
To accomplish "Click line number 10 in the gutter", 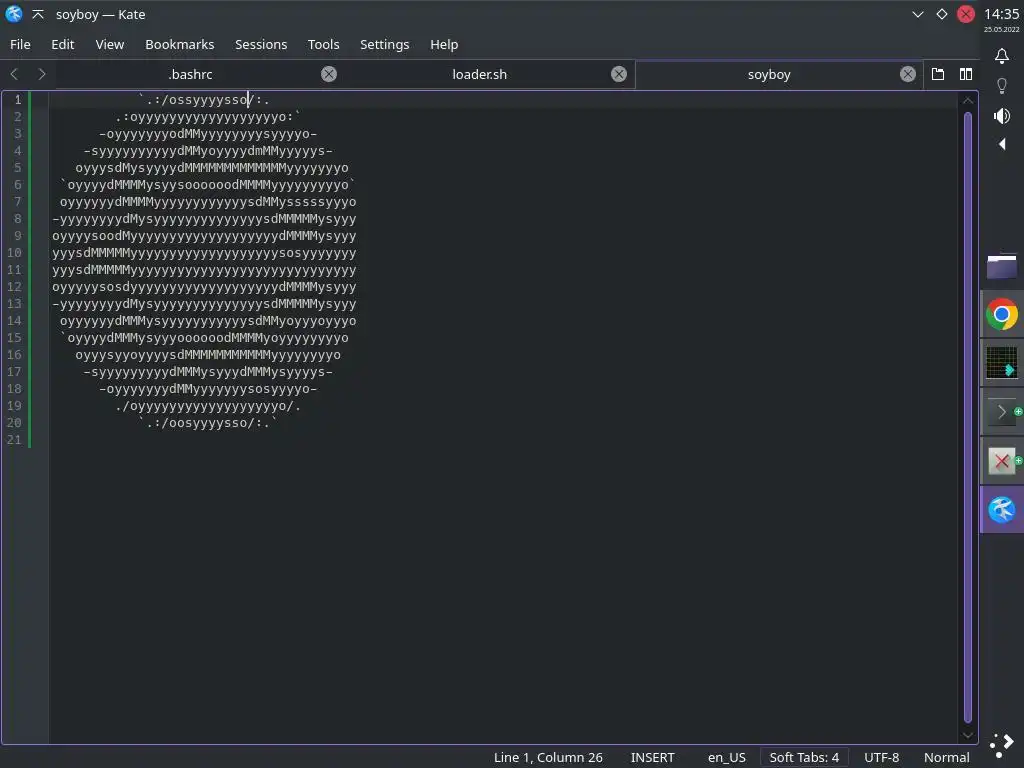I will pyautogui.click(x=14, y=253).
